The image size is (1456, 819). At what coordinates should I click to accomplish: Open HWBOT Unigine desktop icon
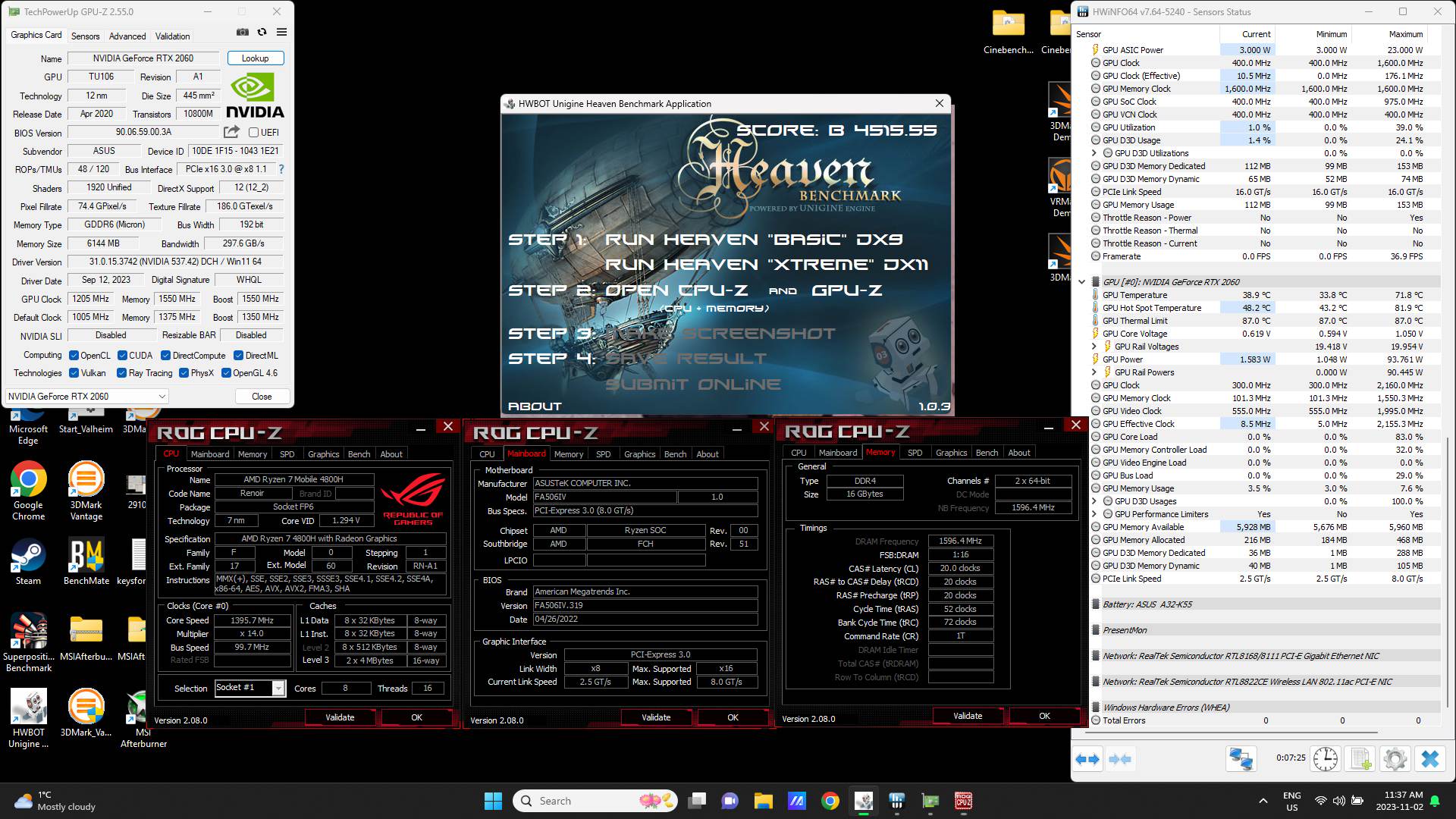click(x=29, y=718)
